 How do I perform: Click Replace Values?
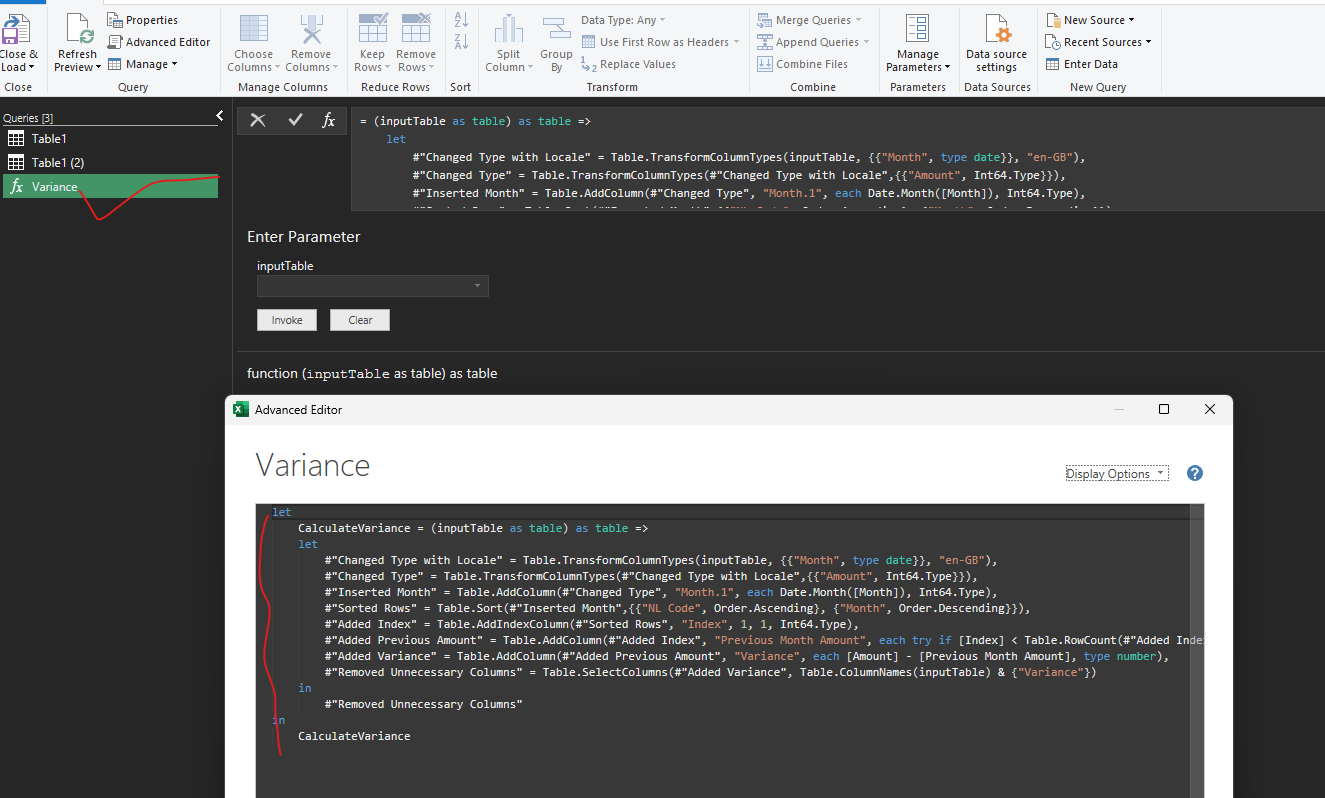coord(628,64)
